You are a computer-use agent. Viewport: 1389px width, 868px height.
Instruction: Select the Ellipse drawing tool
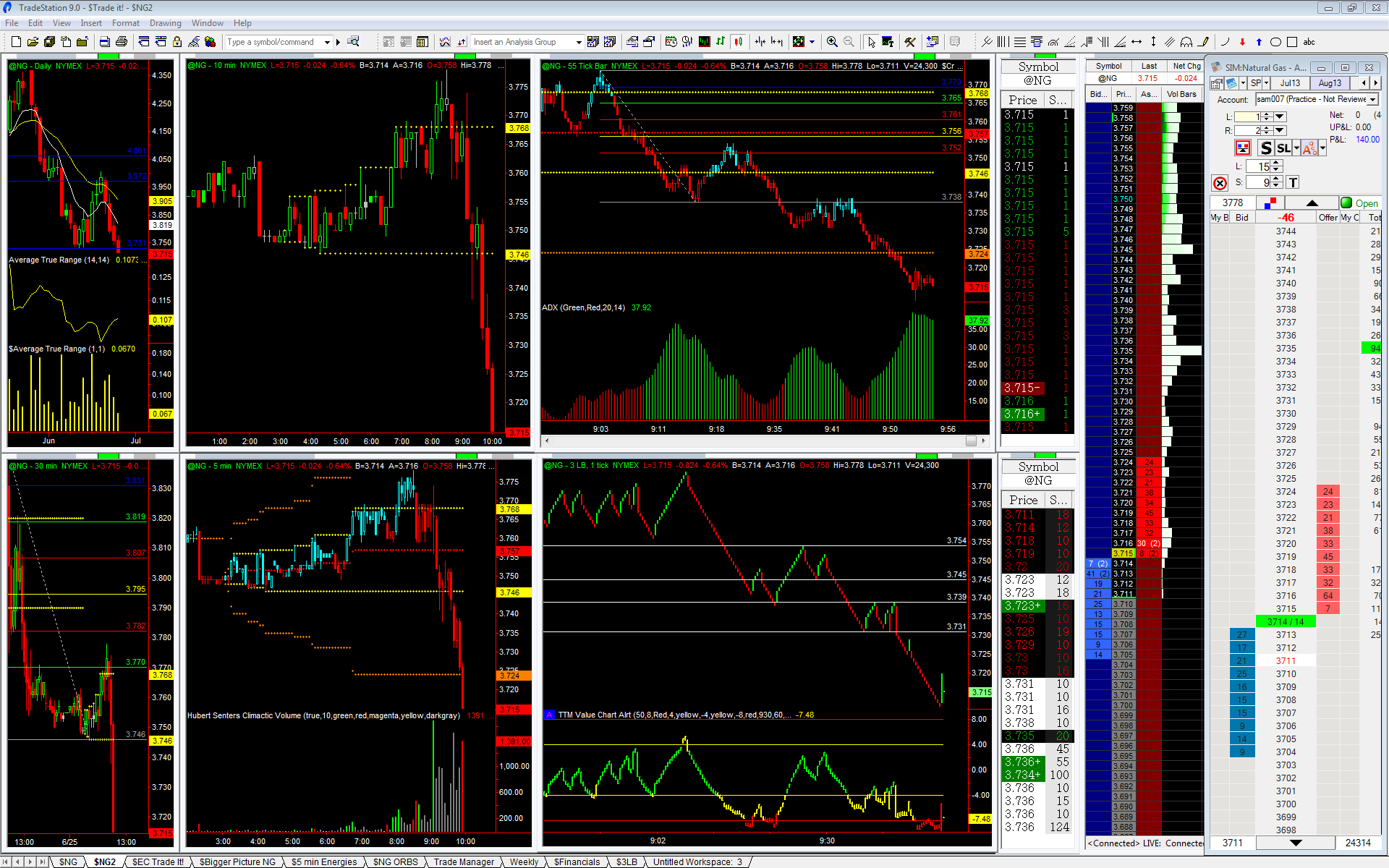(x=1275, y=42)
